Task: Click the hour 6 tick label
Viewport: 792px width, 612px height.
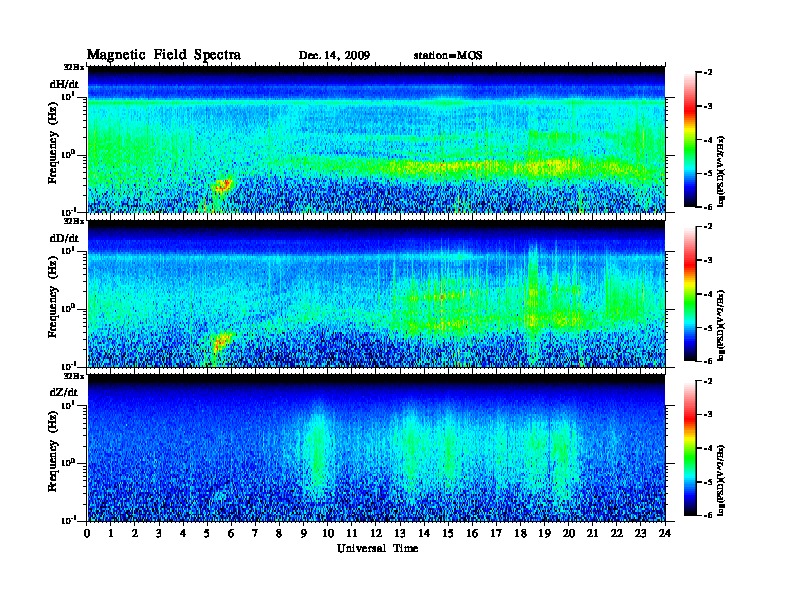Action: pyautogui.click(x=231, y=533)
